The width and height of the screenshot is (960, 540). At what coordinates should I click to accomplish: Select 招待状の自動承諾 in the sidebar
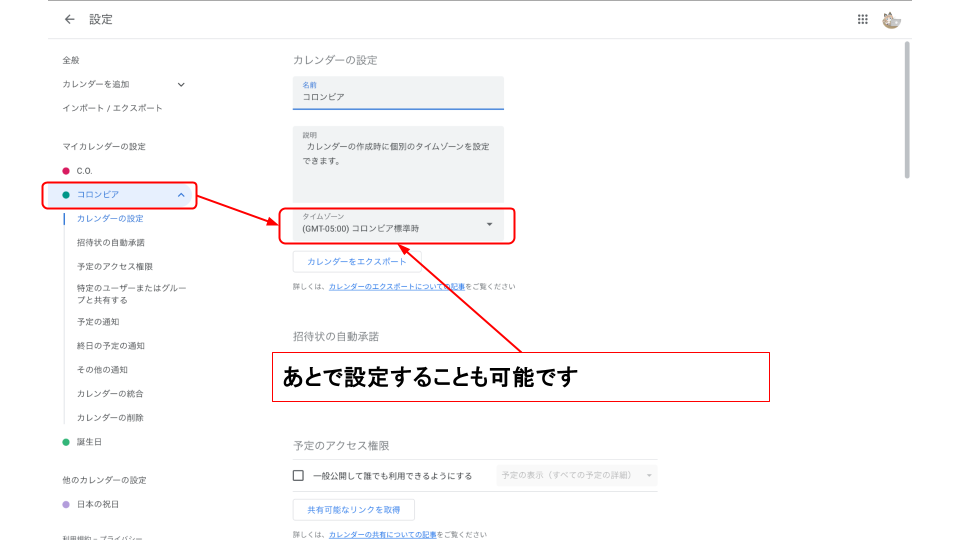[x=110, y=242]
